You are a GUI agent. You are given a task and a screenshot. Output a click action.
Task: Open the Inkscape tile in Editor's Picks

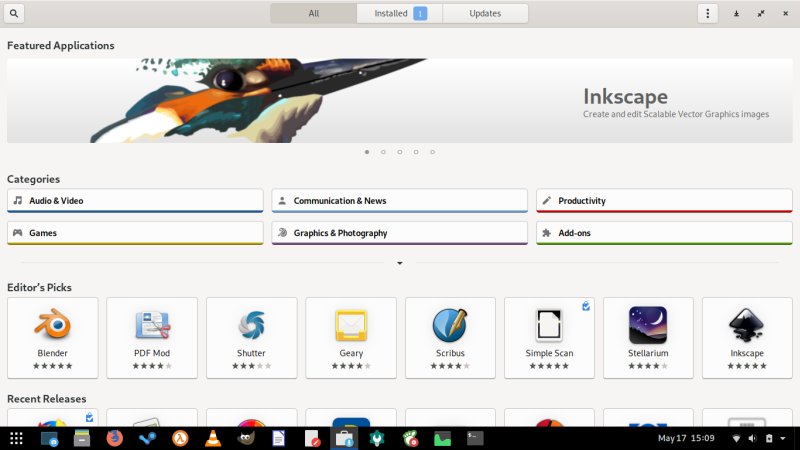coord(747,338)
